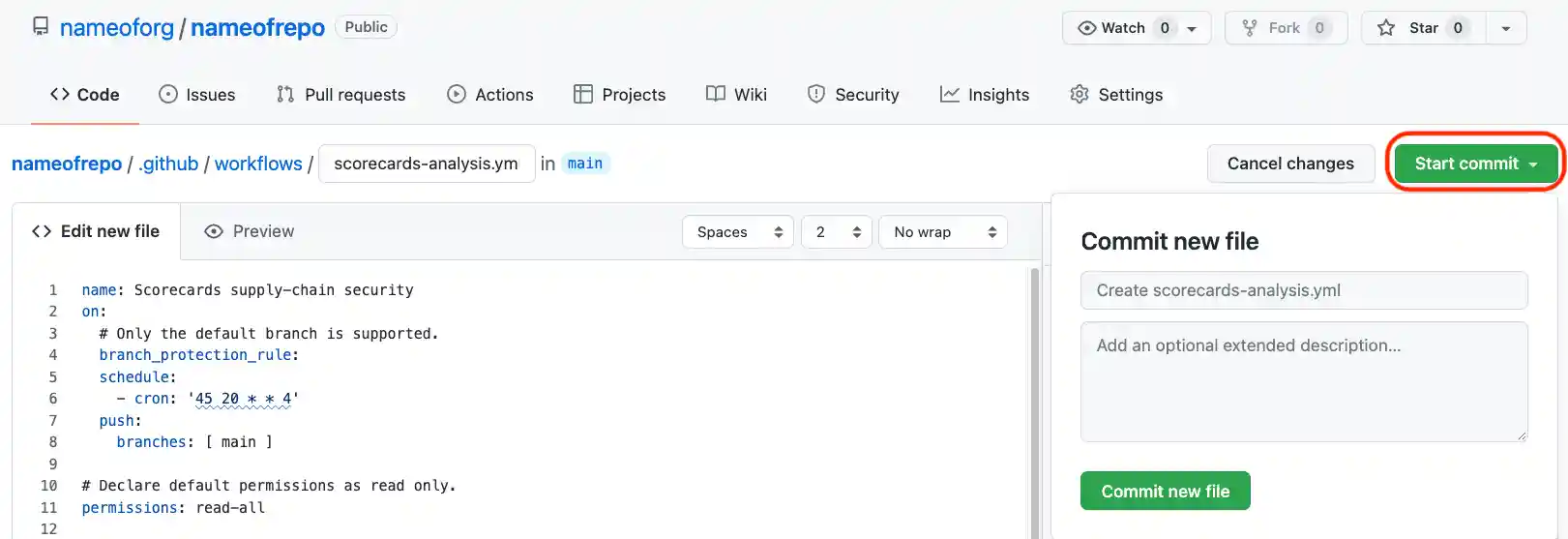Click the repository book icon
Viewport: 1568px width, 539px height.
coord(41,27)
